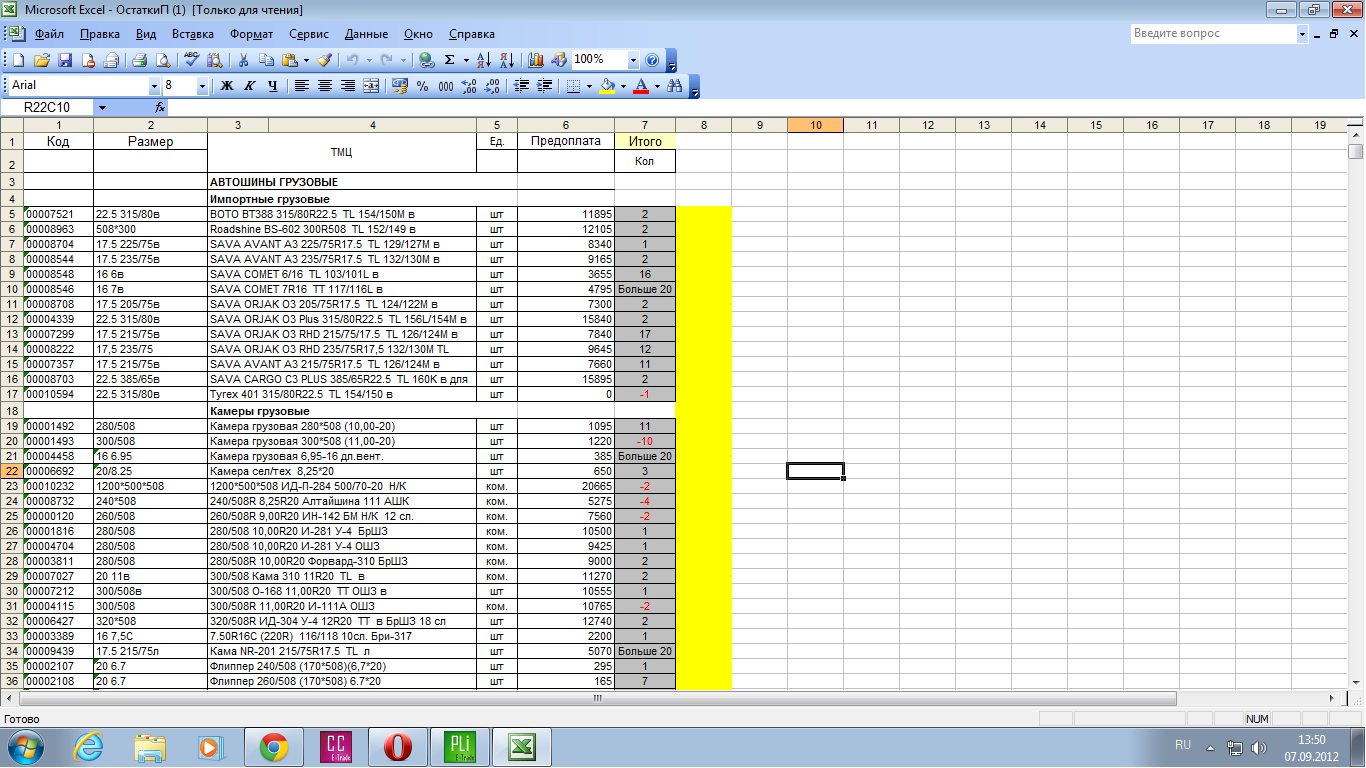Open the Borders style dropdown arrow
Image resolution: width=1366 pixels, height=768 pixels.
pyautogui.click(x=589, y=86)
